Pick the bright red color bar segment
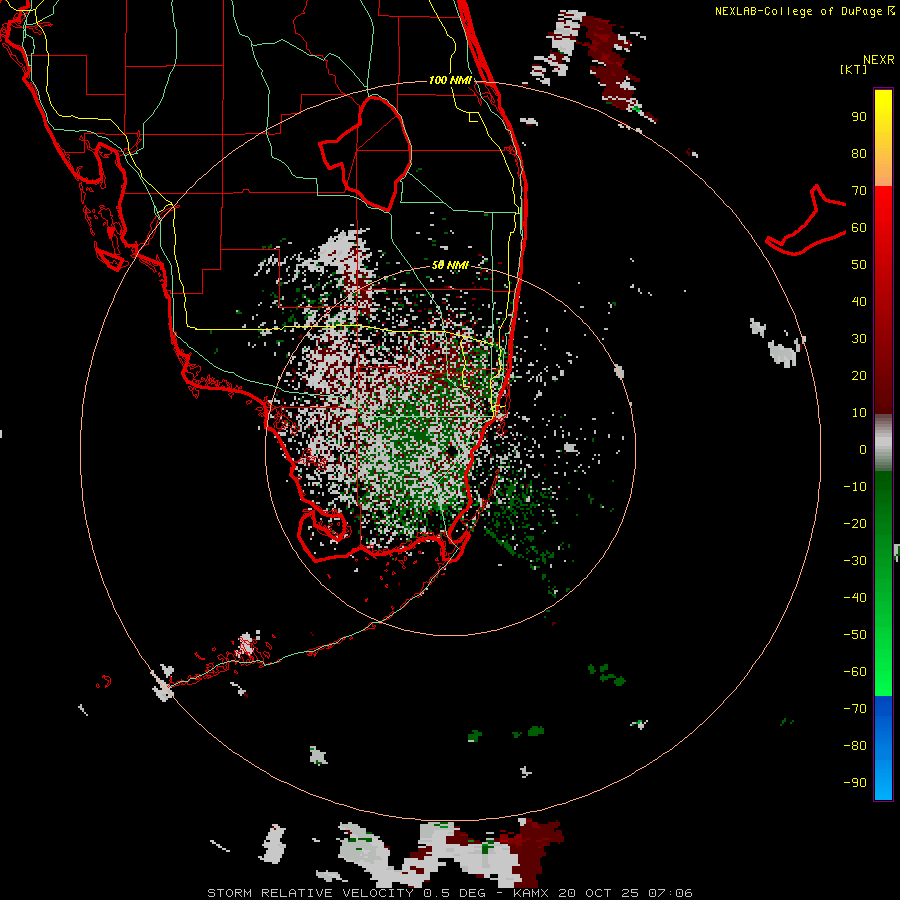Image resolution: width=900 pixels, height=900 pixels. [x=883, y=210]
